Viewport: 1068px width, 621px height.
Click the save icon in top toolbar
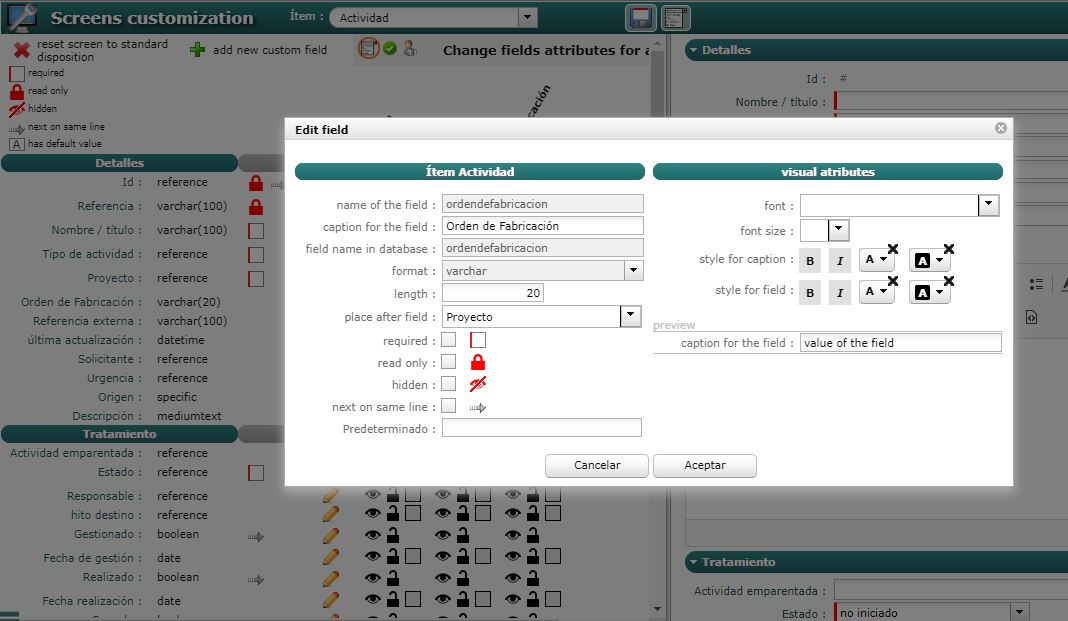click(x=640, y=18)
